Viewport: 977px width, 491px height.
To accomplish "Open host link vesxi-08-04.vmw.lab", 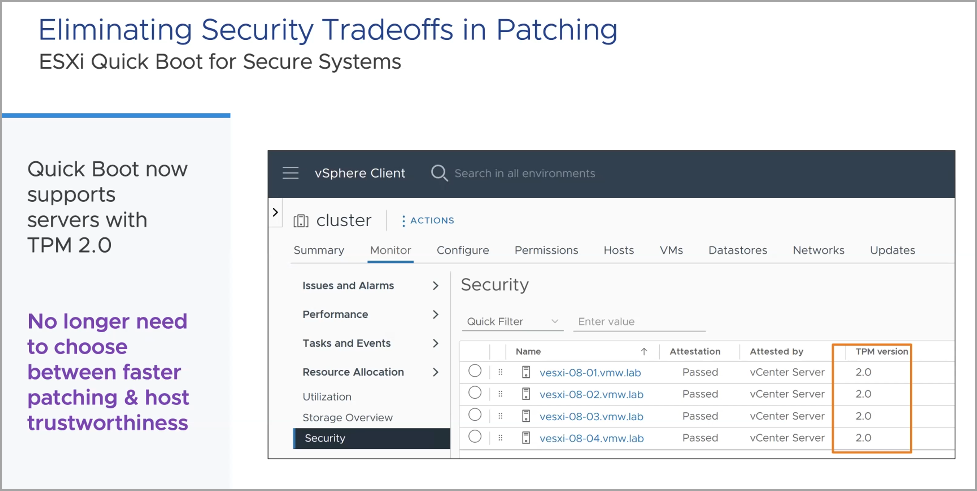I will point(591,438).
